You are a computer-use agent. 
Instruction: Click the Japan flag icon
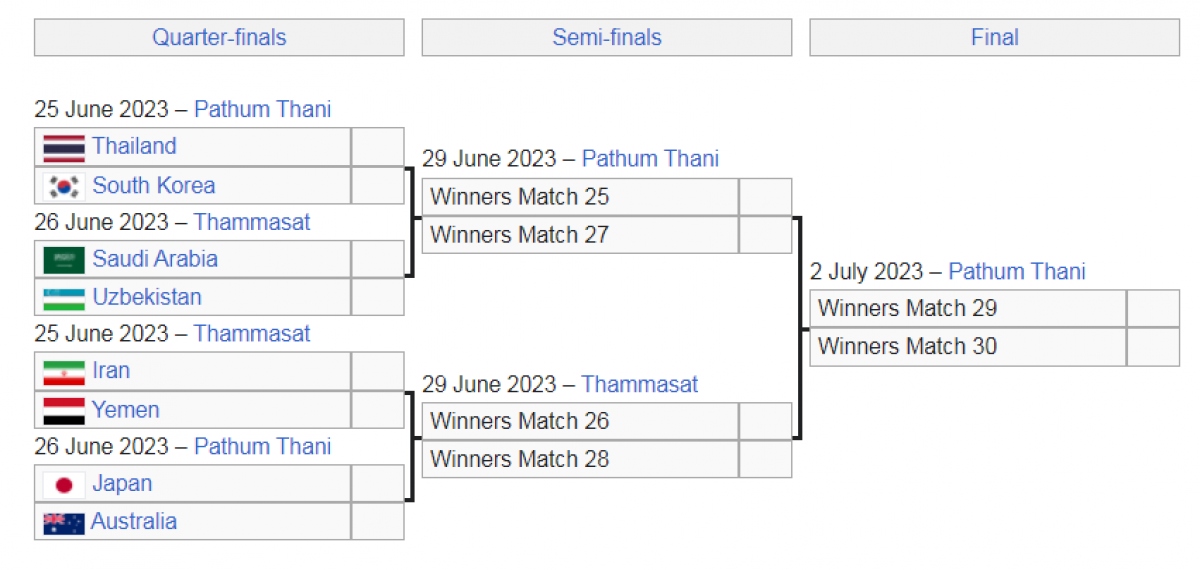coord(64,485)
